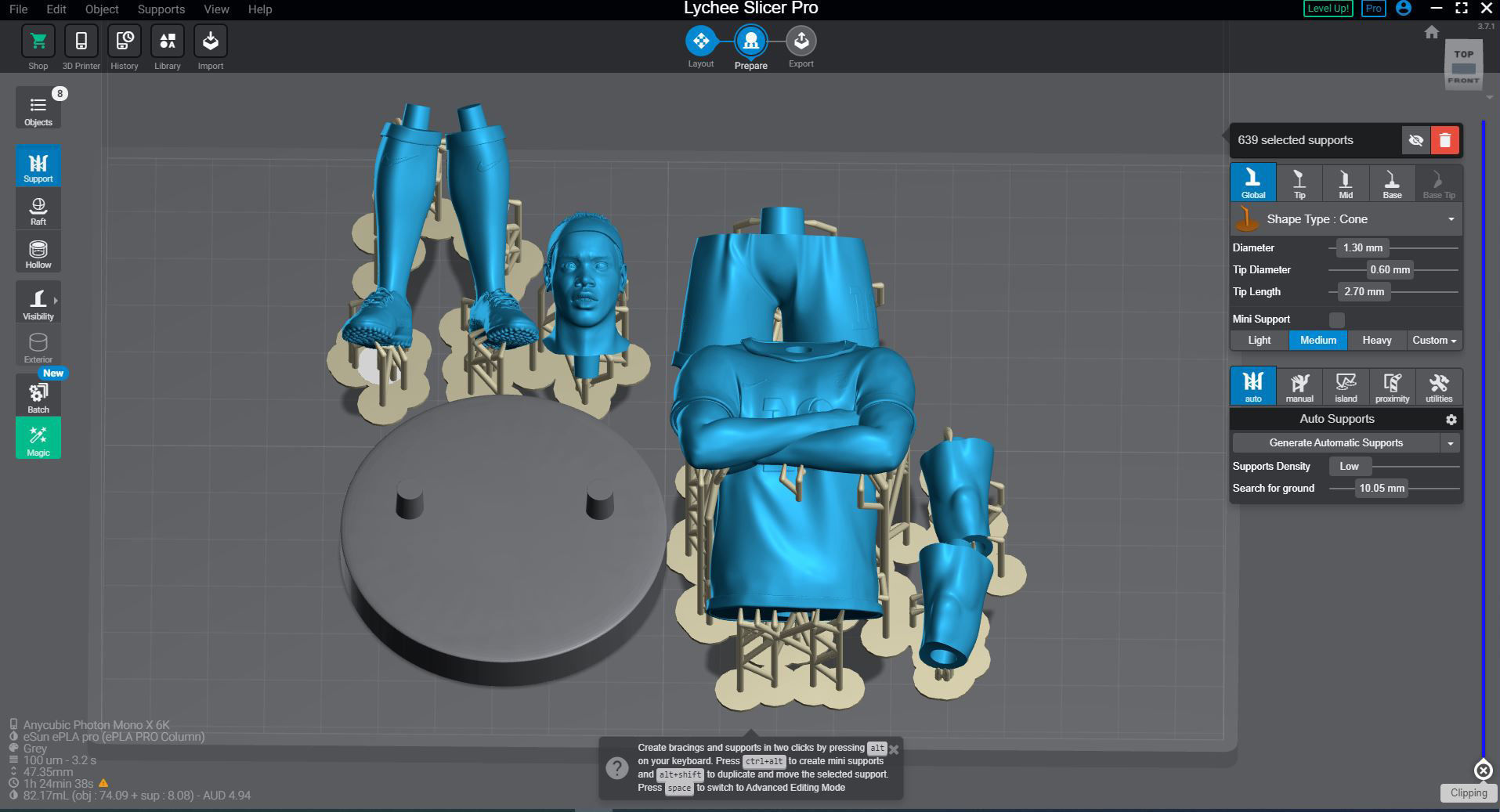Image resolution: width=1500 pixels, height=812 pixels.
Task: Select the Exterior tool
Action: [38, 346]
